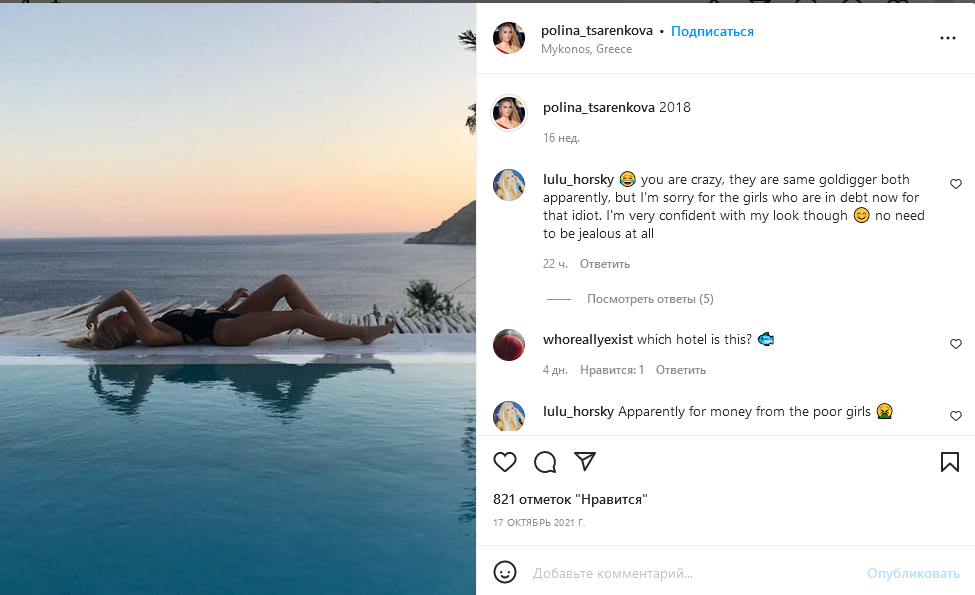
Task: Like whoreallyexist's comment heart
Action: 956,344
